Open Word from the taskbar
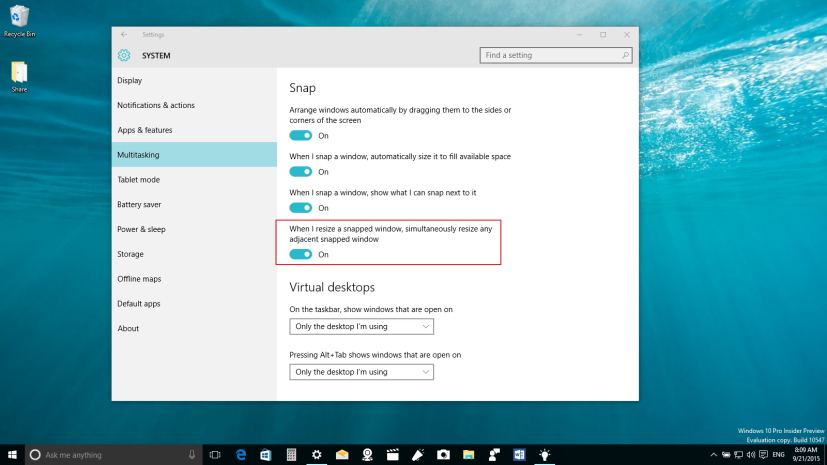Screen dimensions: 827x465 519,455
